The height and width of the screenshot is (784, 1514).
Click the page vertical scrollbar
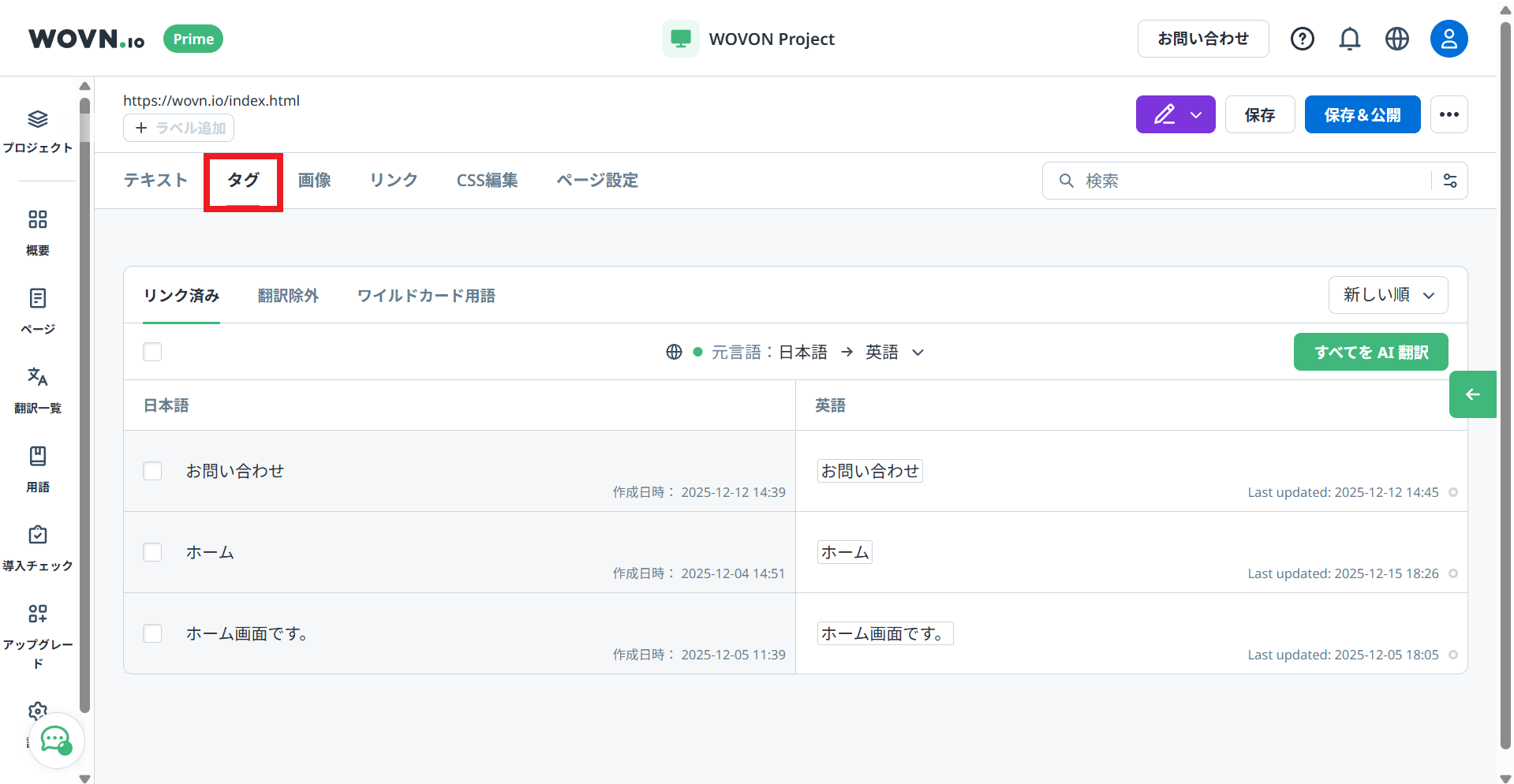[x=1505, y=386]
